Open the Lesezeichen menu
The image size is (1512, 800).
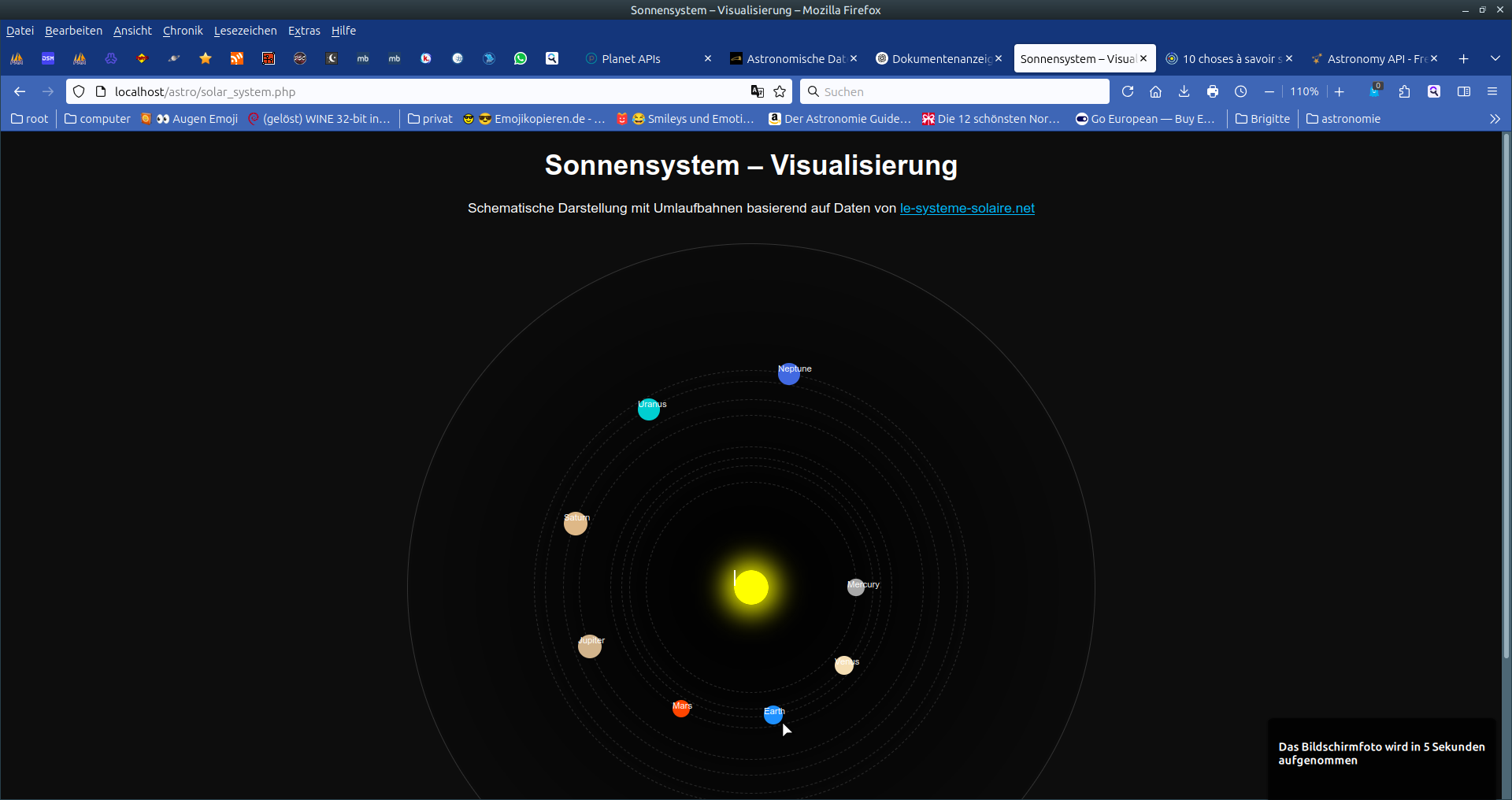tap(245, 31)
